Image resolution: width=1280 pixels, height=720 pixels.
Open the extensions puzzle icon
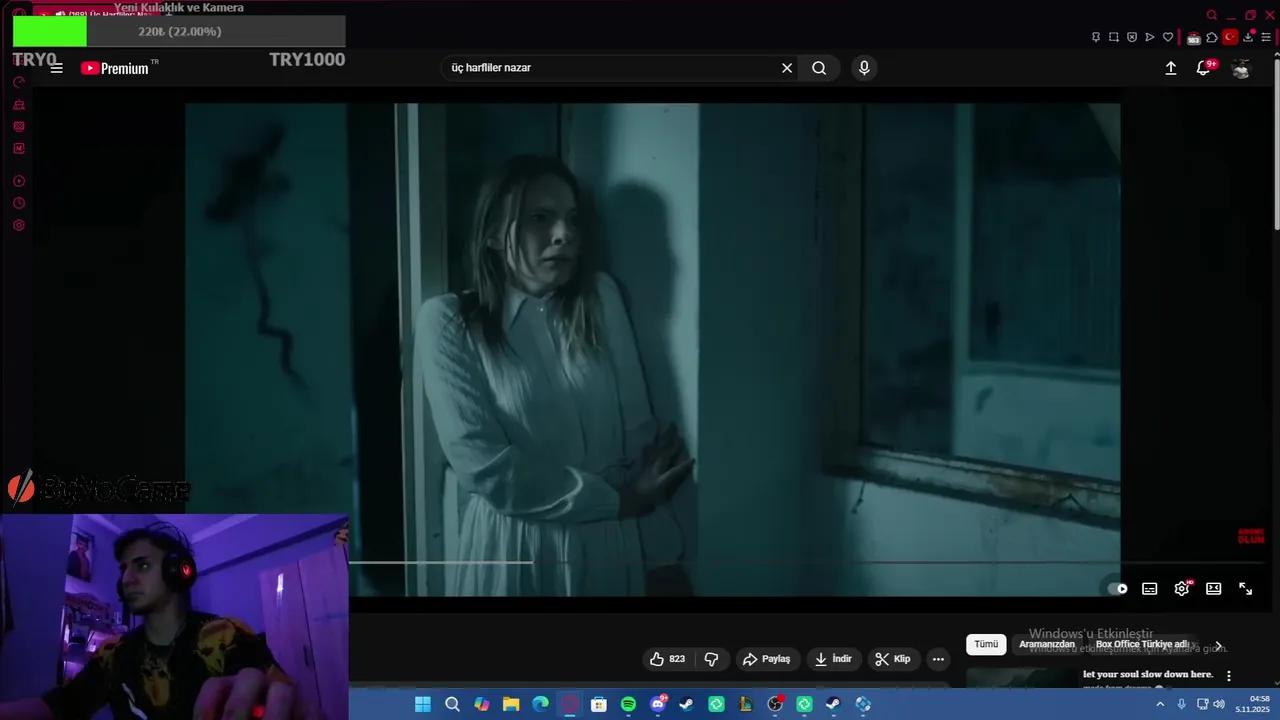pos(1212,37)
